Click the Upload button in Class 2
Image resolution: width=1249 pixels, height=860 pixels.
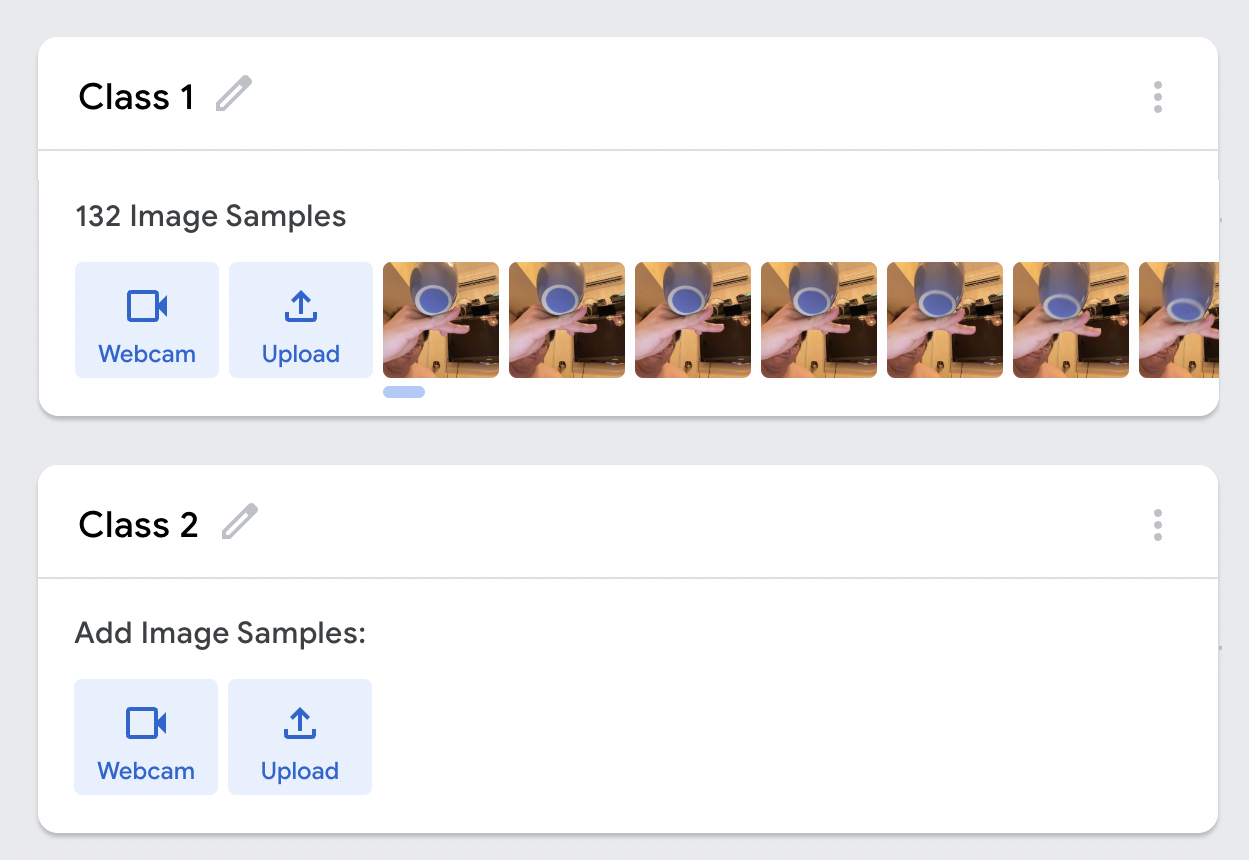point(300,737)
